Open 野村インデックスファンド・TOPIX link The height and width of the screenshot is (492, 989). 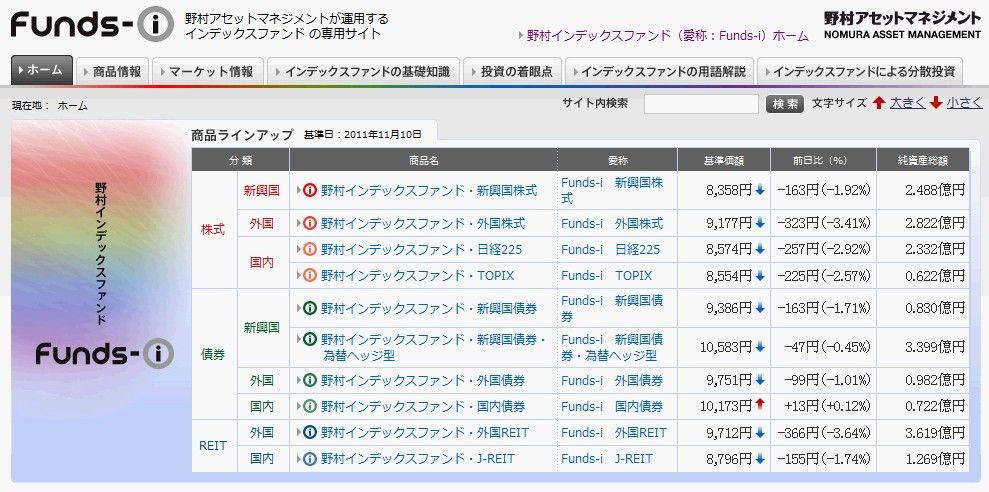coord(418,276)
